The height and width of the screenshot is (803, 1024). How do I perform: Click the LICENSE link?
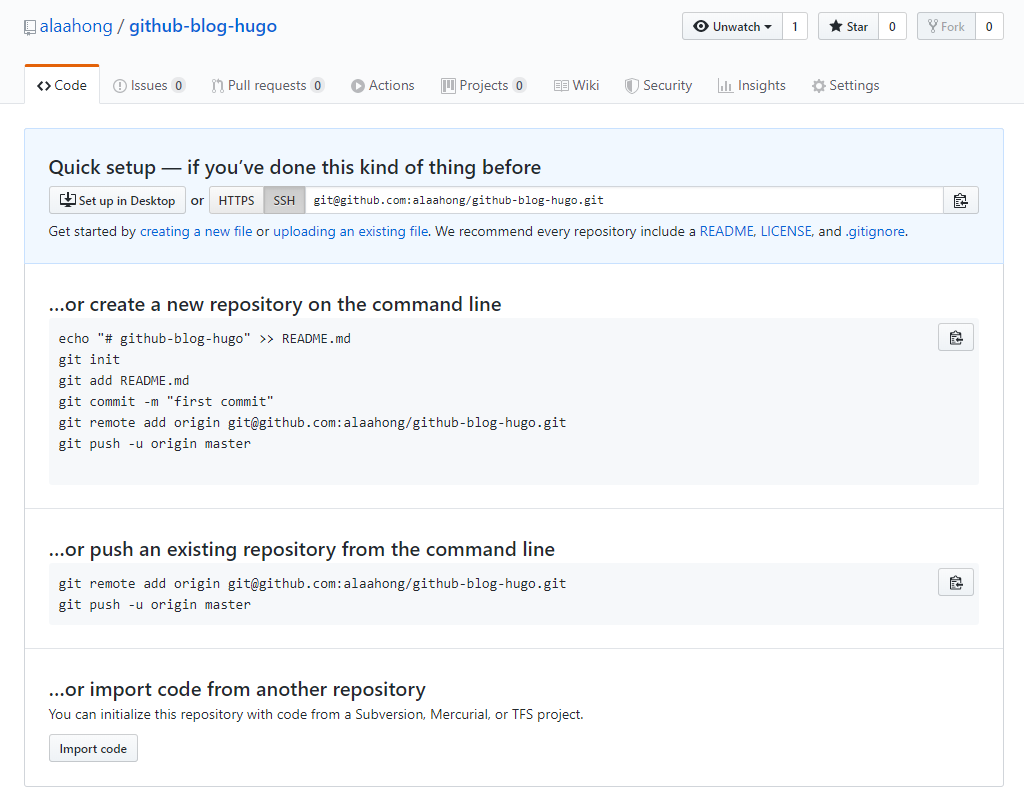click(x=786, y=232)
